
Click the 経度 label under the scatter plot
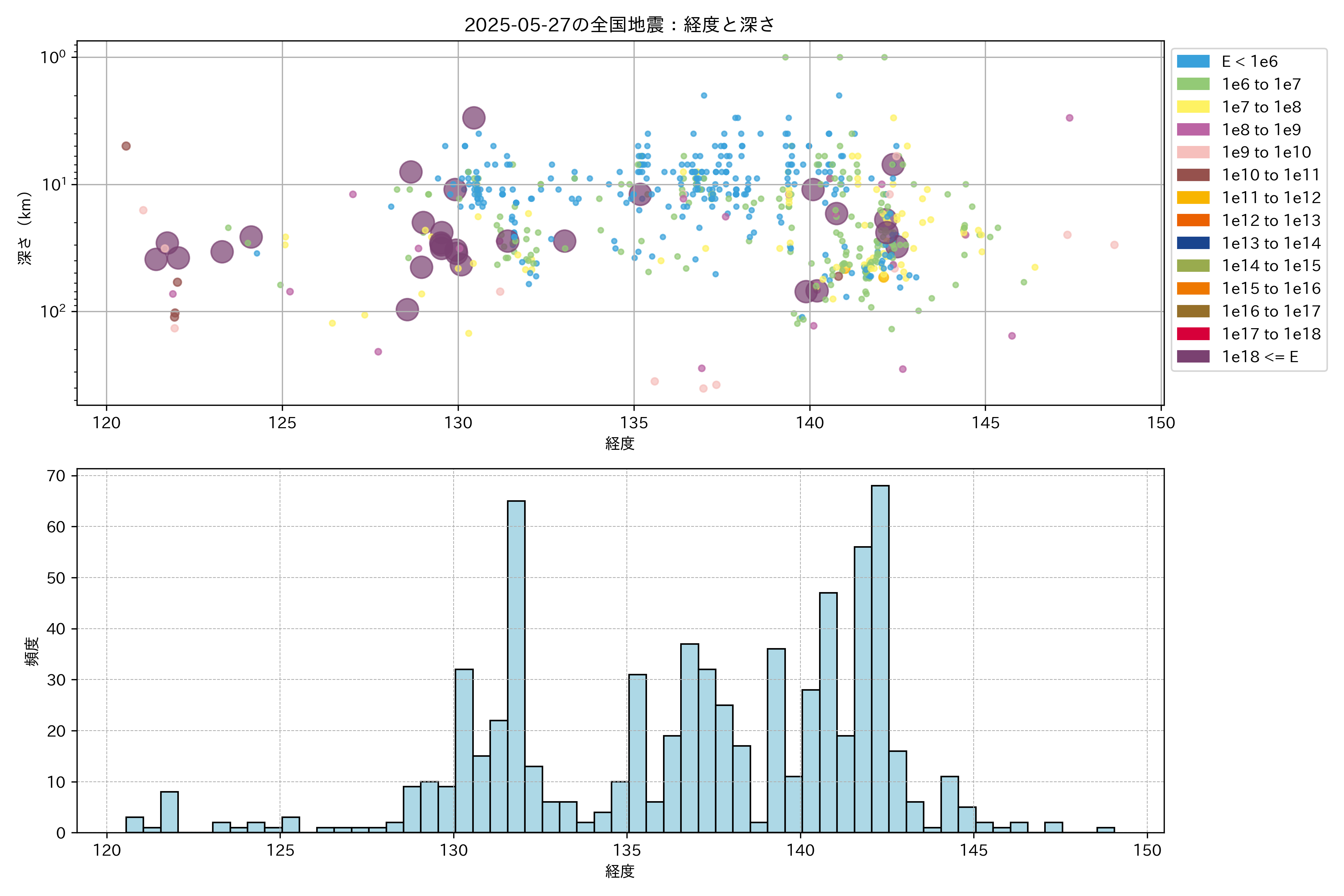[619, 444]
